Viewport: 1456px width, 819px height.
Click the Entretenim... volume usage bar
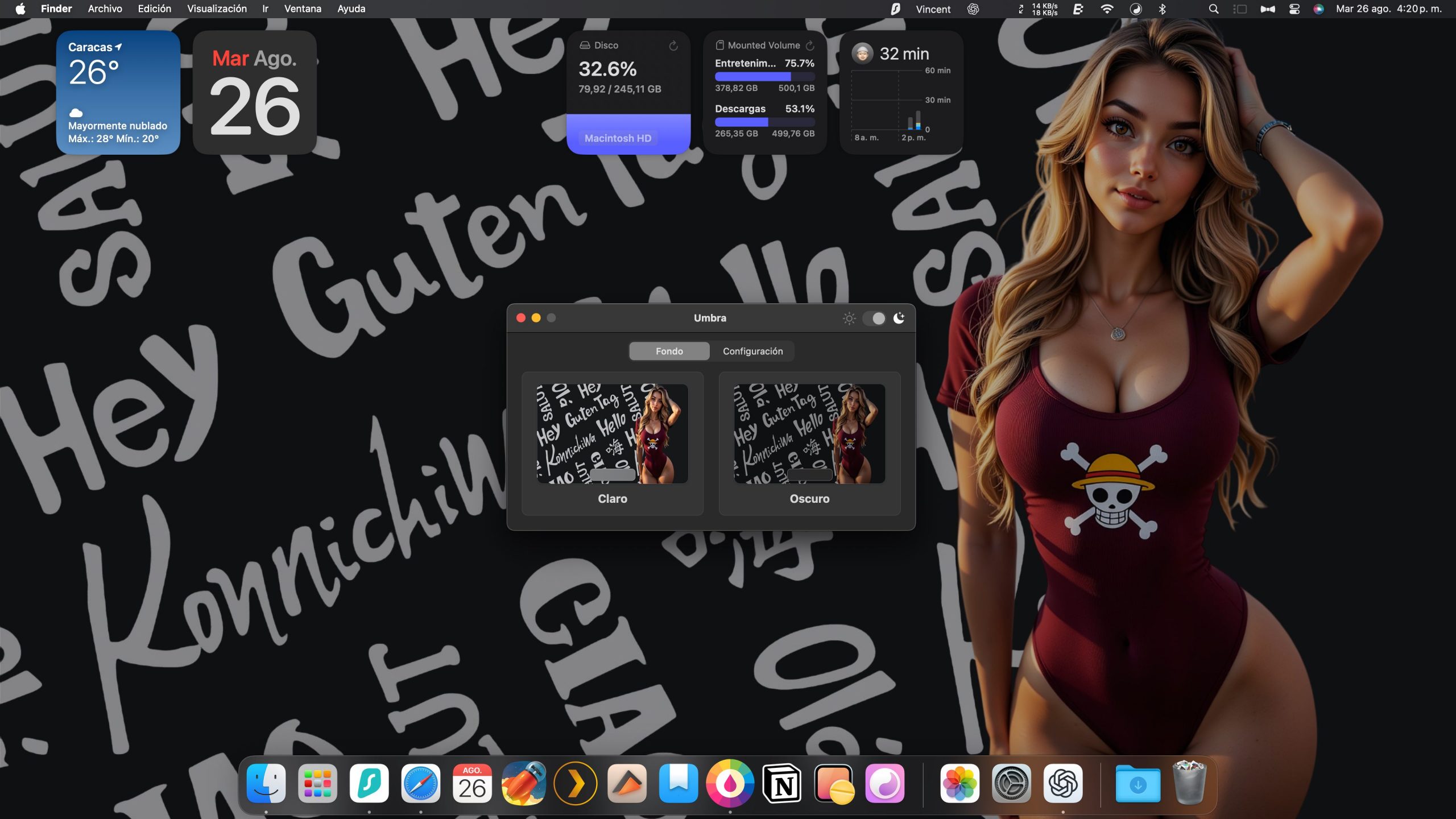[x=764, y=76]
